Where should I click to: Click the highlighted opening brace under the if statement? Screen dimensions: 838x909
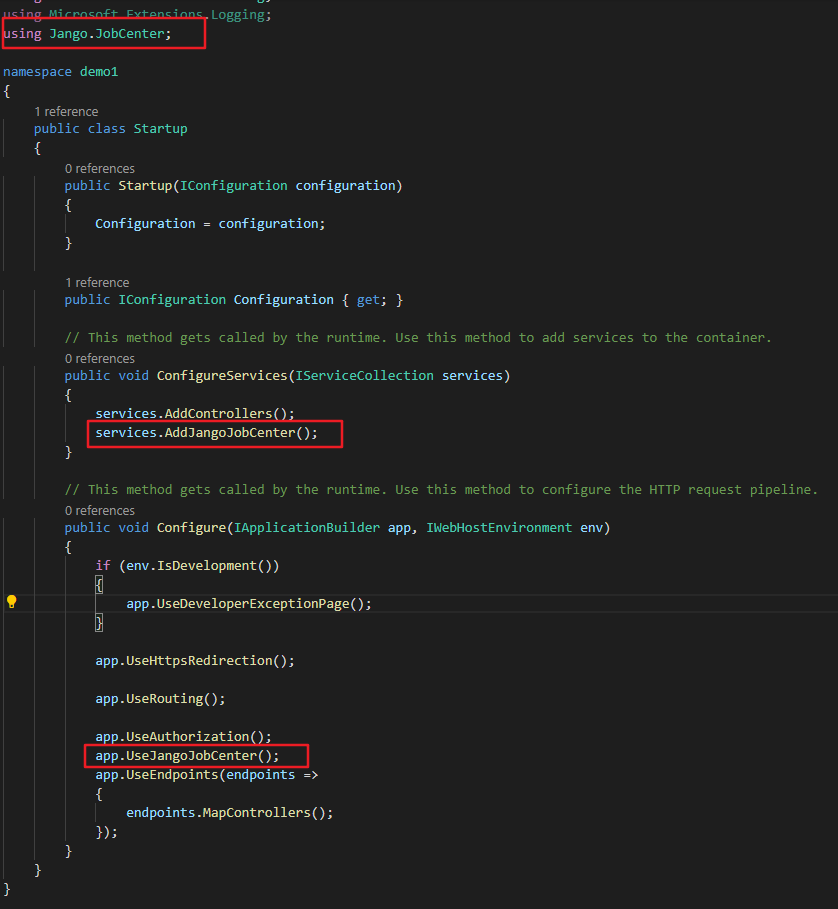[x=99, y=584]
